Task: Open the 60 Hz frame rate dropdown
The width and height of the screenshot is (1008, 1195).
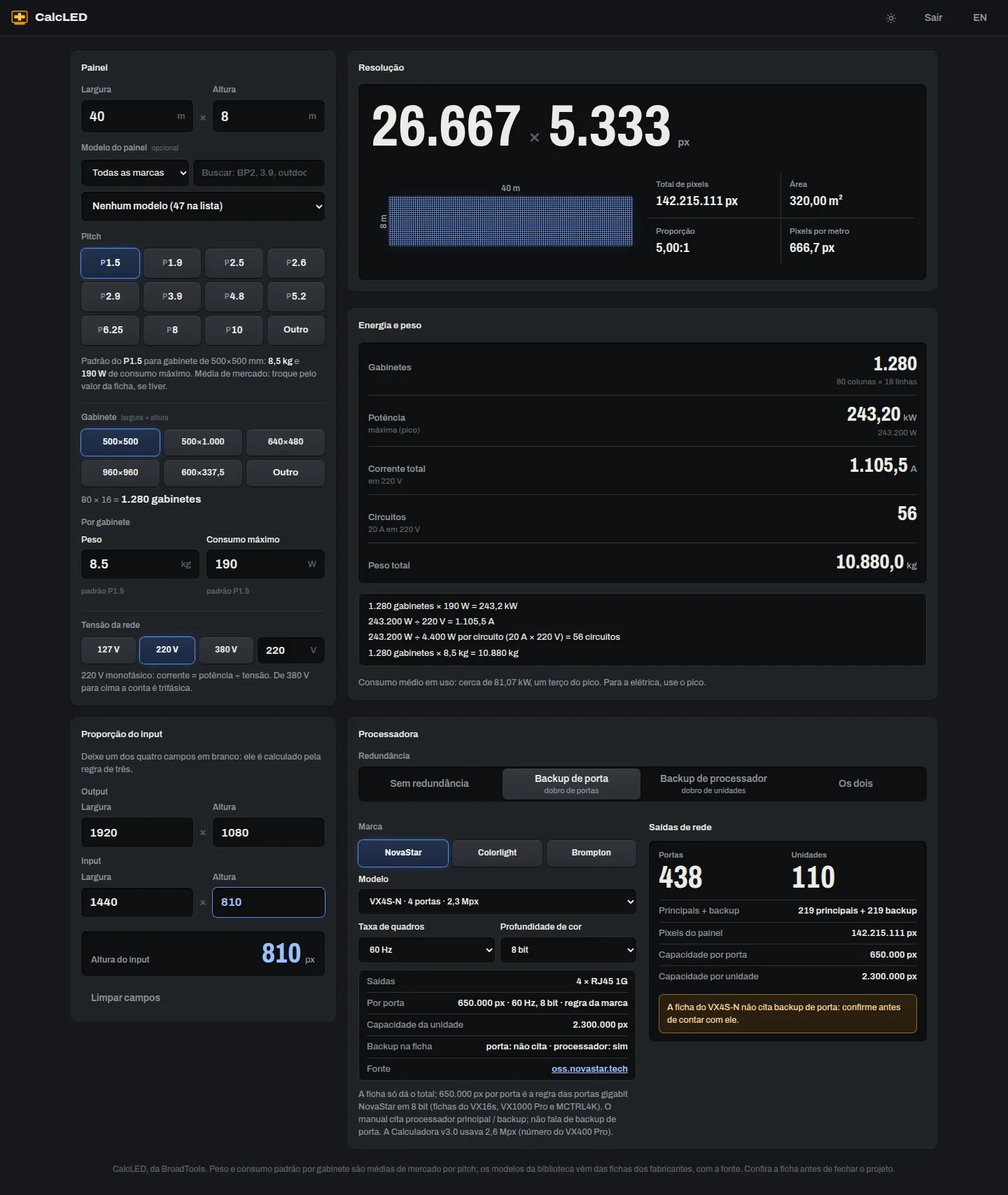Action: tap(427, 950)
